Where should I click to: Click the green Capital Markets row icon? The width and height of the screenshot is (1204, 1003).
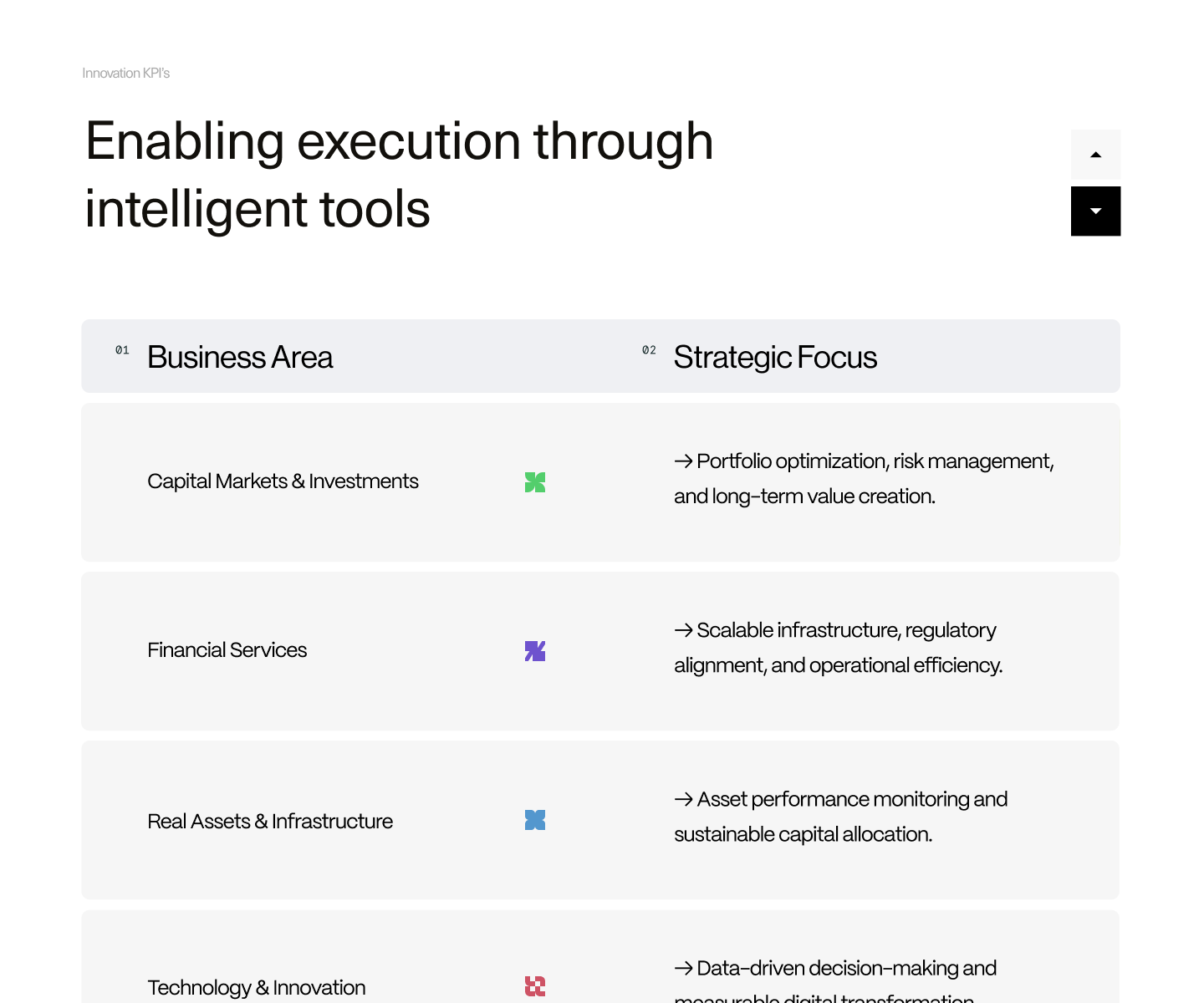535,482
